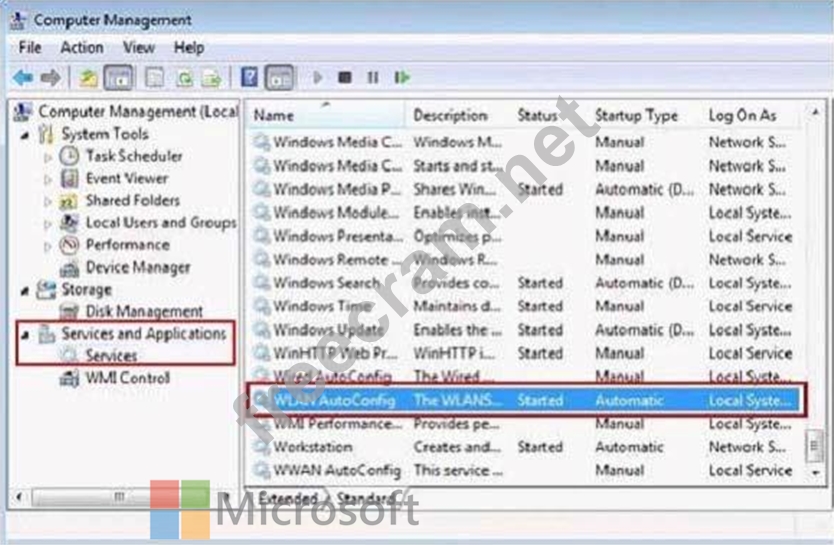The height and width of the screenshot is (545, 834).
Task: Click the Properties toolbar icon
Action: pyautogui.click(x=155, y=78)
